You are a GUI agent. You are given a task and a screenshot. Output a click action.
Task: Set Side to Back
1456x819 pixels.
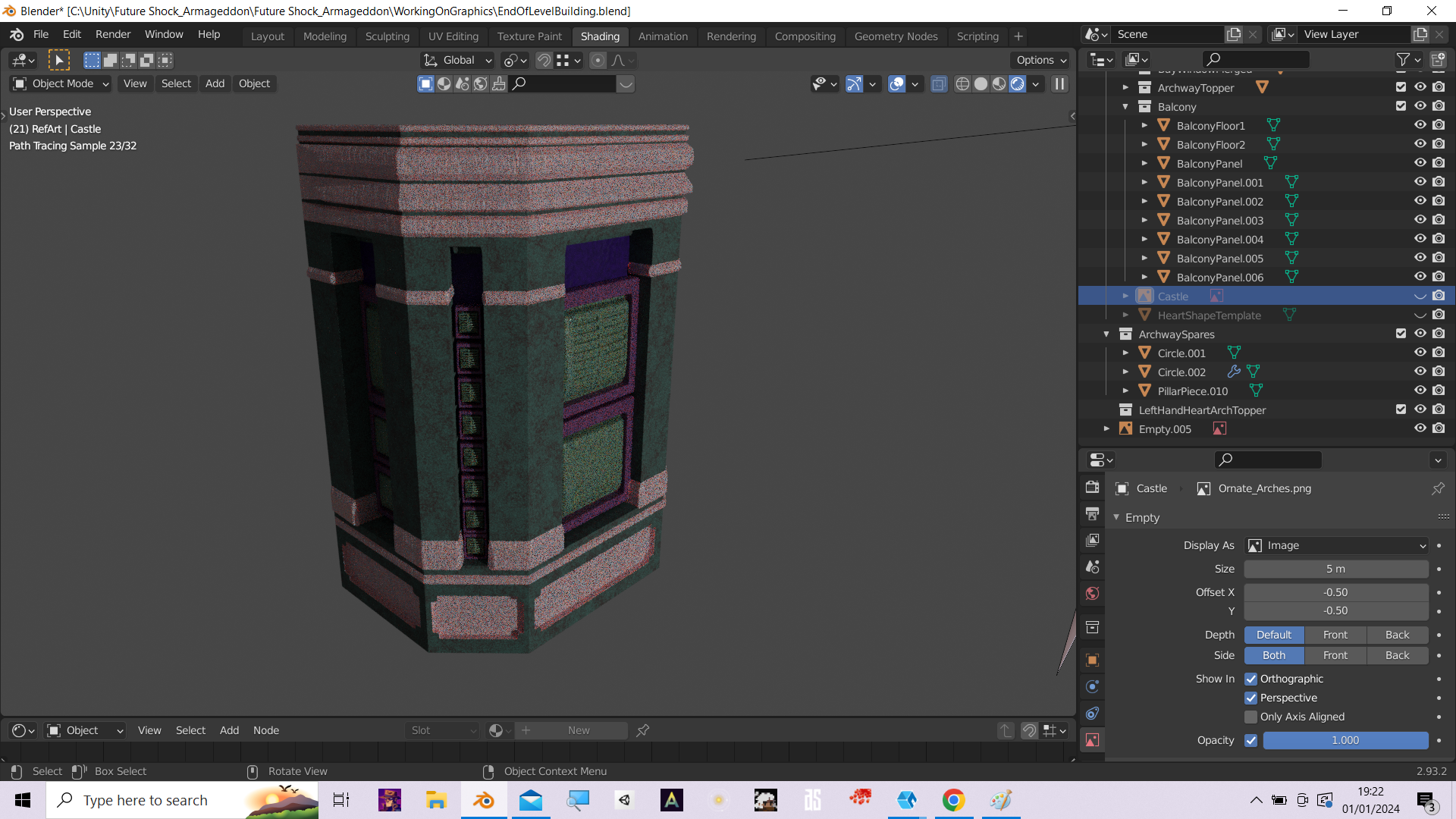(x=1398, y=655)
